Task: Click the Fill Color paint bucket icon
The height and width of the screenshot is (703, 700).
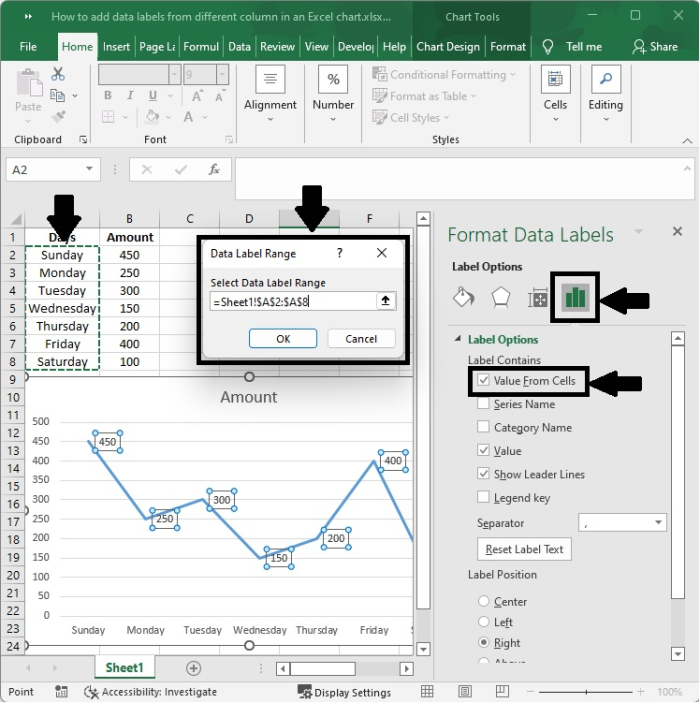Action: click(x=152, y=117)
